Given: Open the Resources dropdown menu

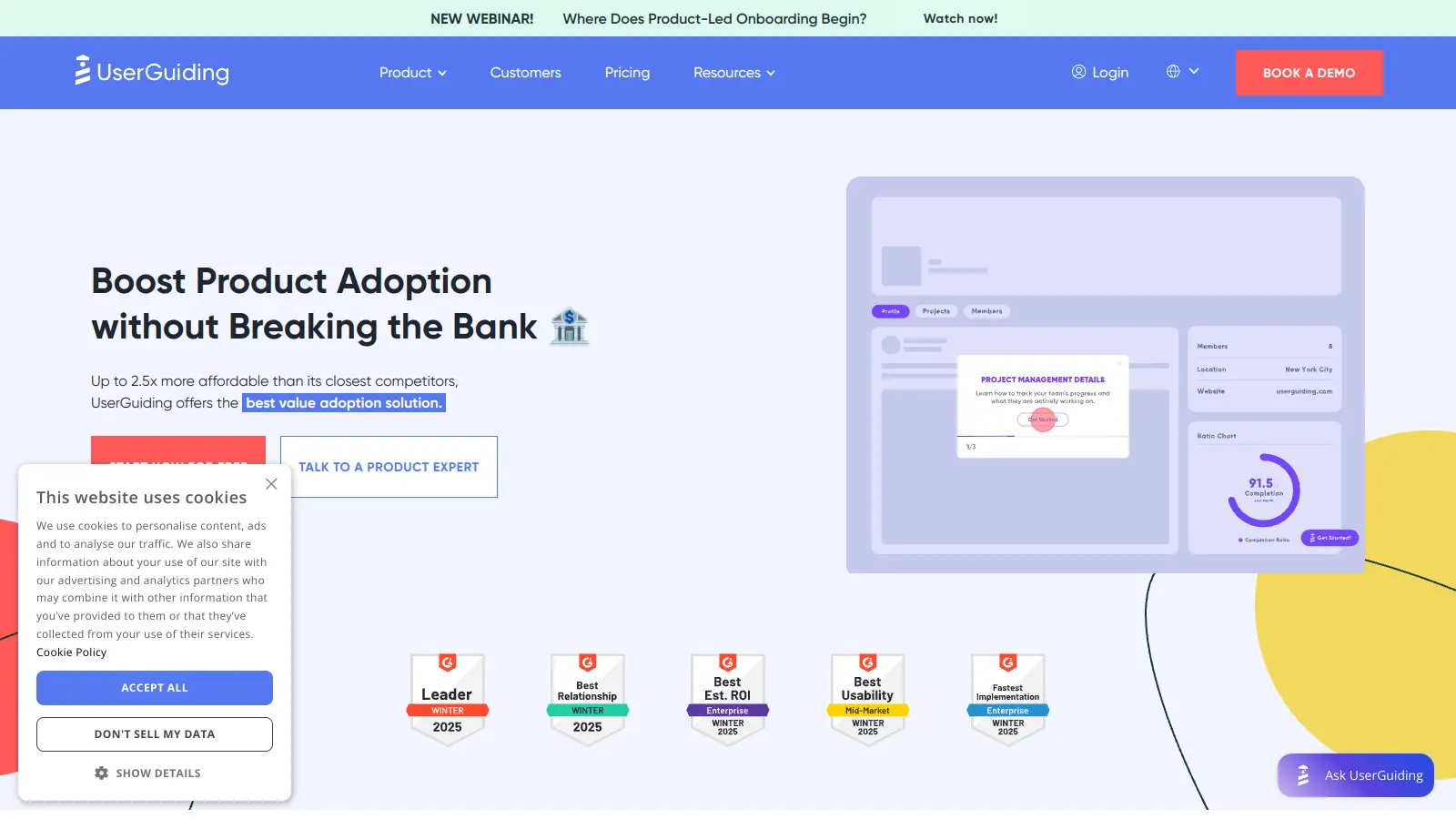Looking at the screenshot, I should (x=733, y=73).
